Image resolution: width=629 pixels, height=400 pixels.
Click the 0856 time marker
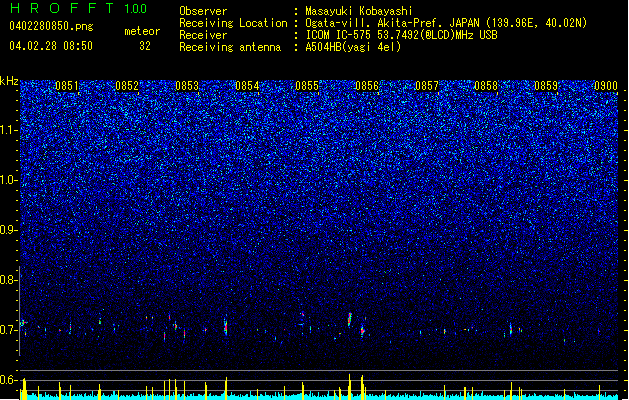point(367,86)
